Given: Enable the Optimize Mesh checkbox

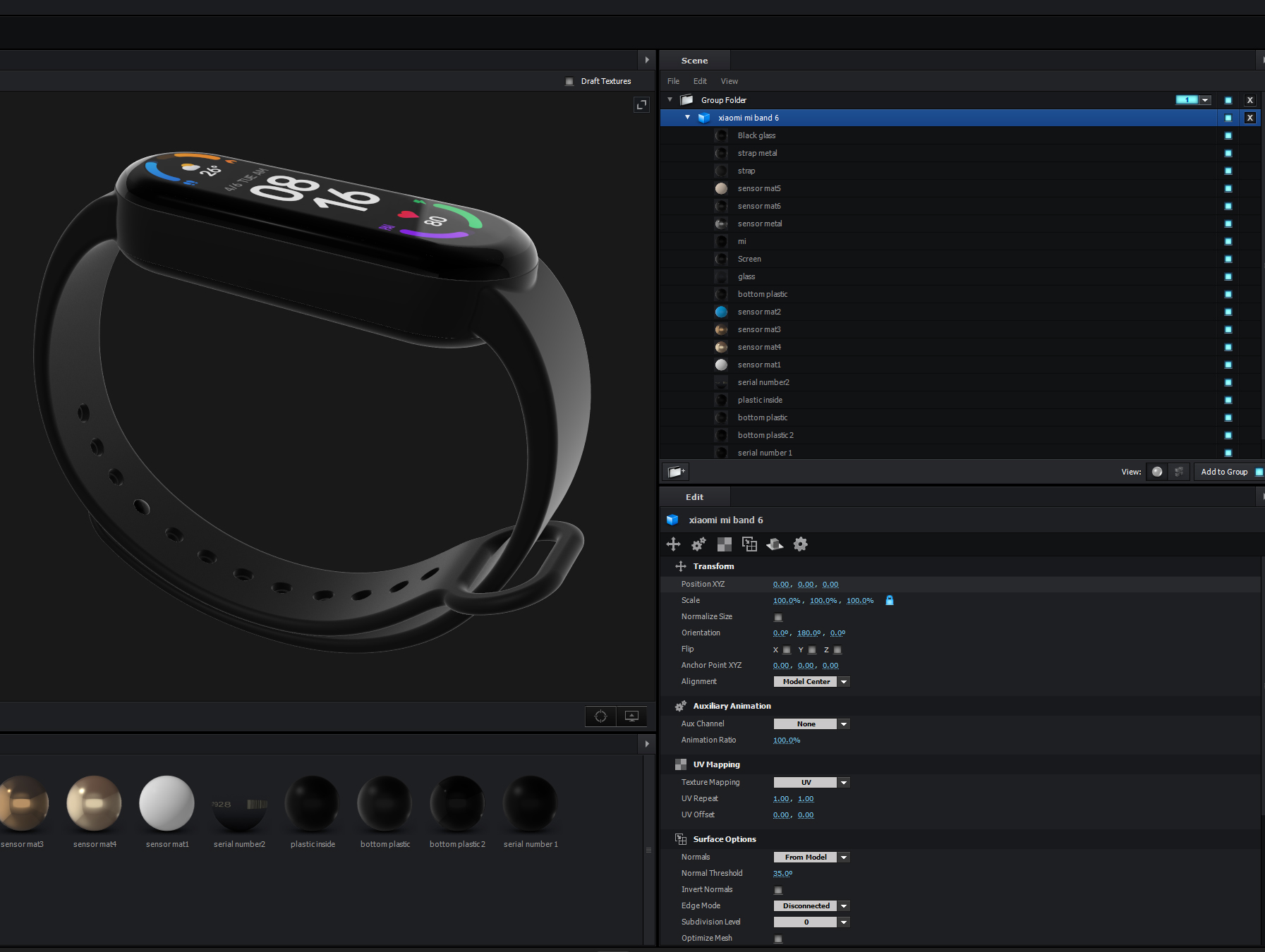Looking at the screenshot, I should (x=778, y=939).
